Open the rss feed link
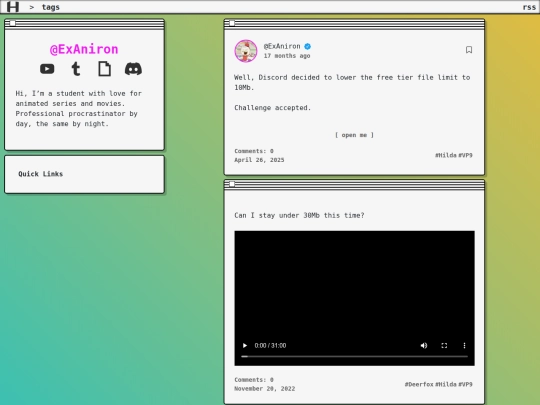Viewport: 540px width, 405px height. tap(529, 7)
